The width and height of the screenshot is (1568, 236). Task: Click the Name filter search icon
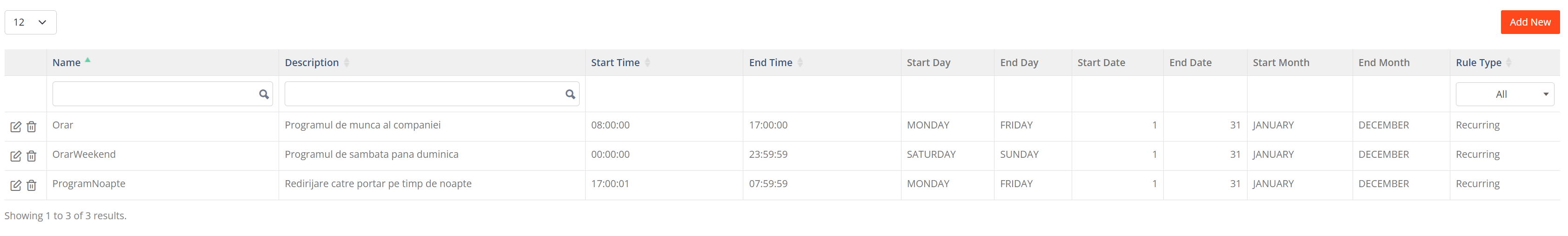point(264,94)
